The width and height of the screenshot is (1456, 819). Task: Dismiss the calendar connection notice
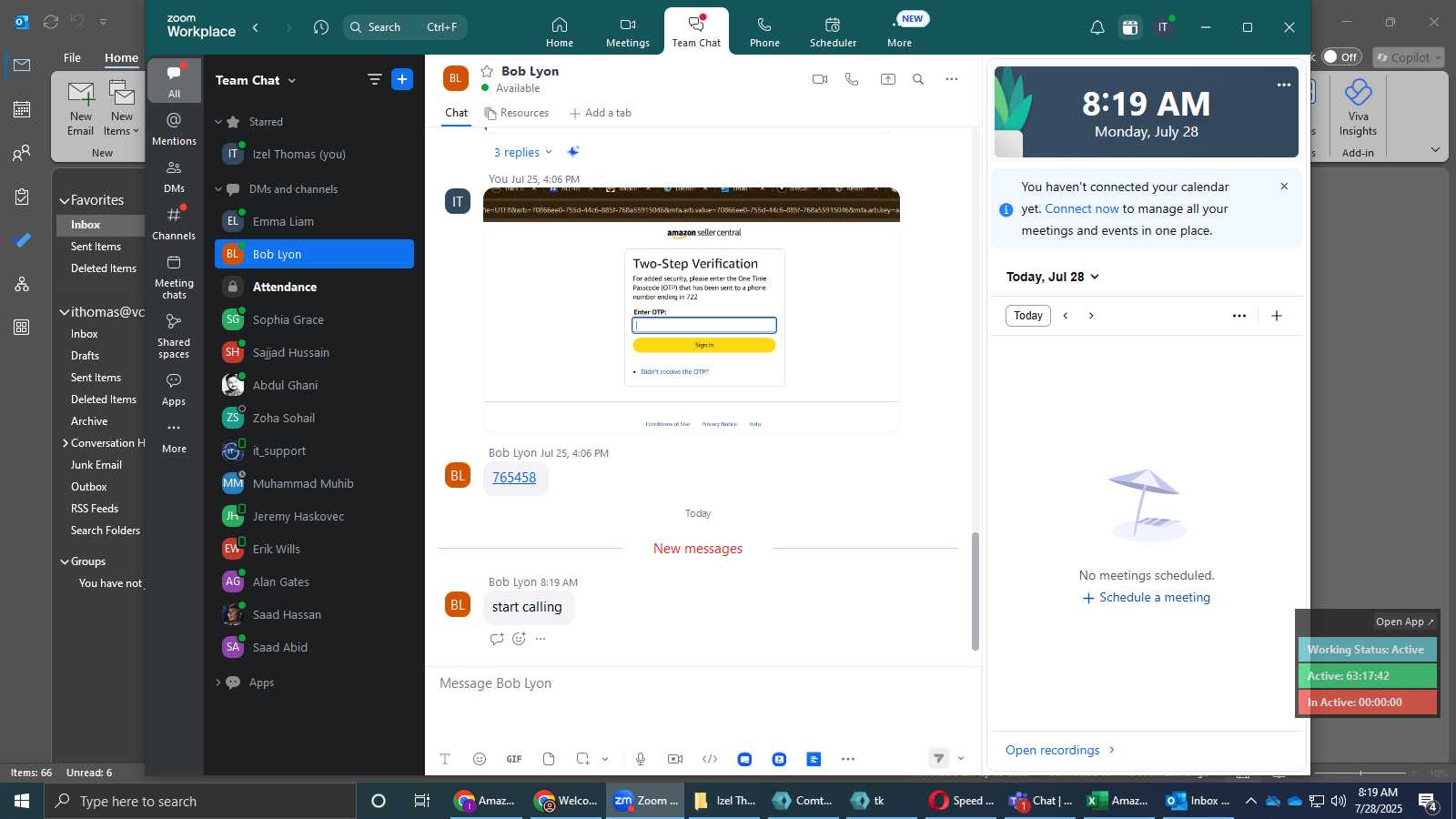coord(1284,187)
